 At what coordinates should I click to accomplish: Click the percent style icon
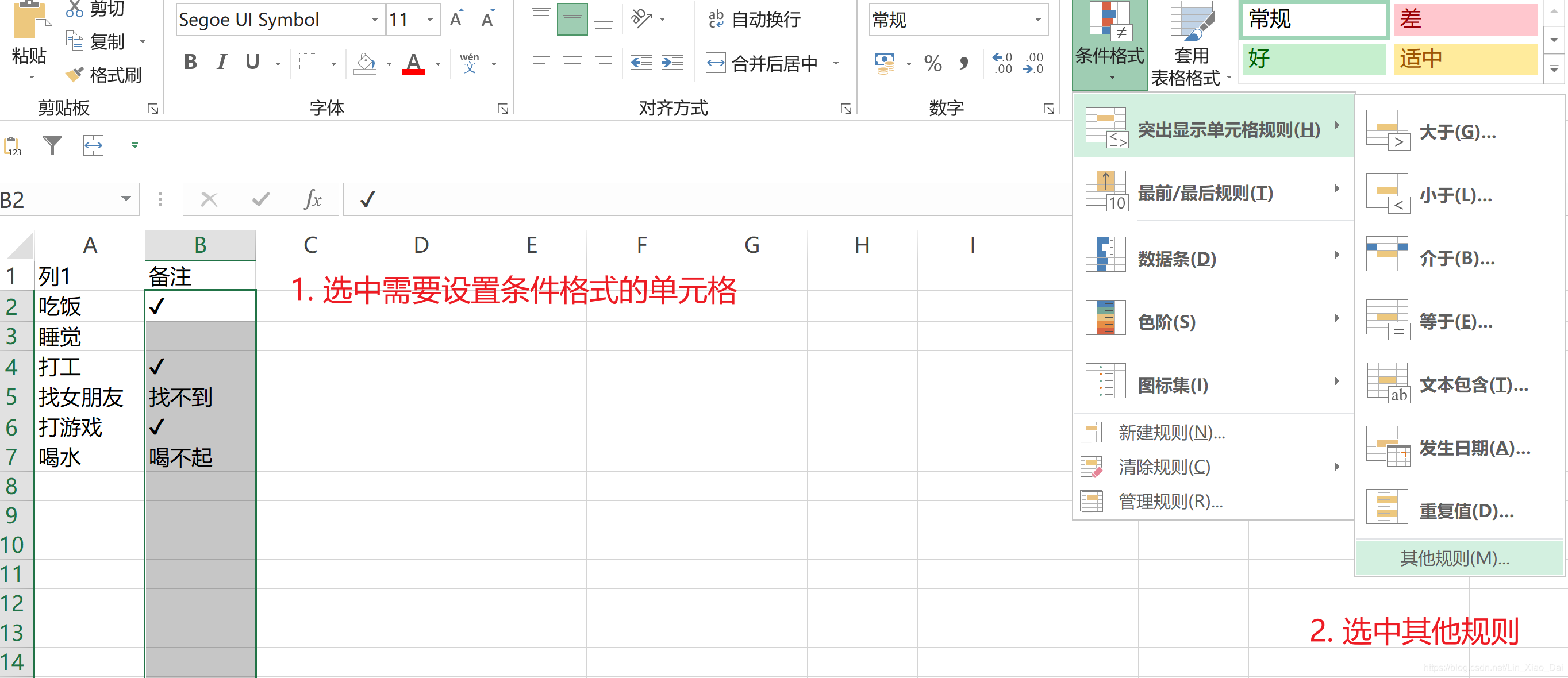pos(932,63)
